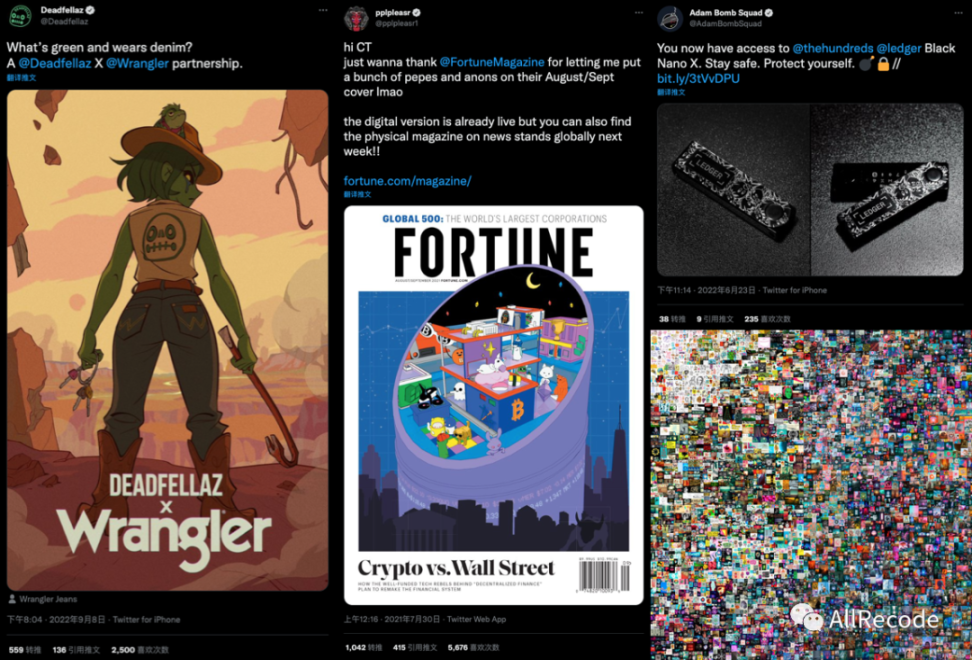Open the @FortuneMagazine mention link
Image resolution: width=972 pixels, height=660 pixels.
coord(492,62)
